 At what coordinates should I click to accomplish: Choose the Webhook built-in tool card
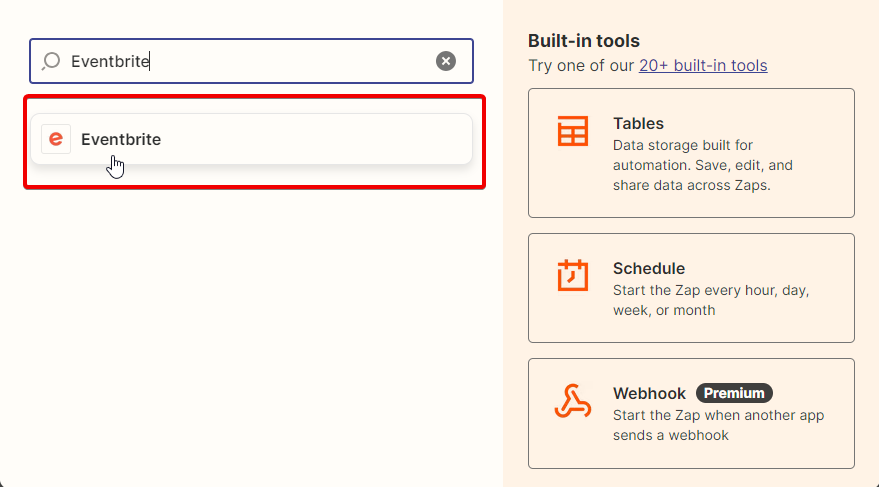(691, 414)
